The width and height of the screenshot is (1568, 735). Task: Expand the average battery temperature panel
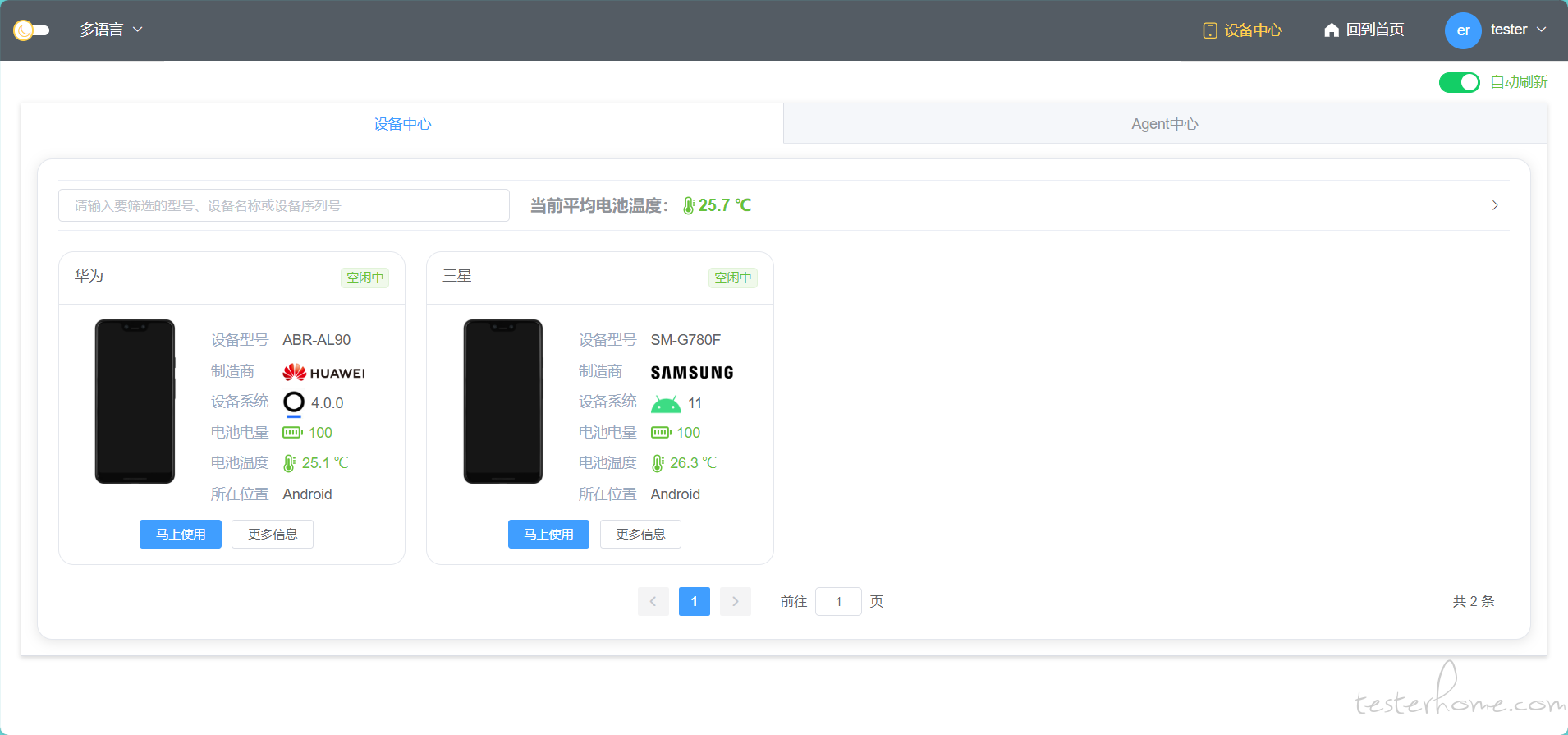[x=1495, y=205]
